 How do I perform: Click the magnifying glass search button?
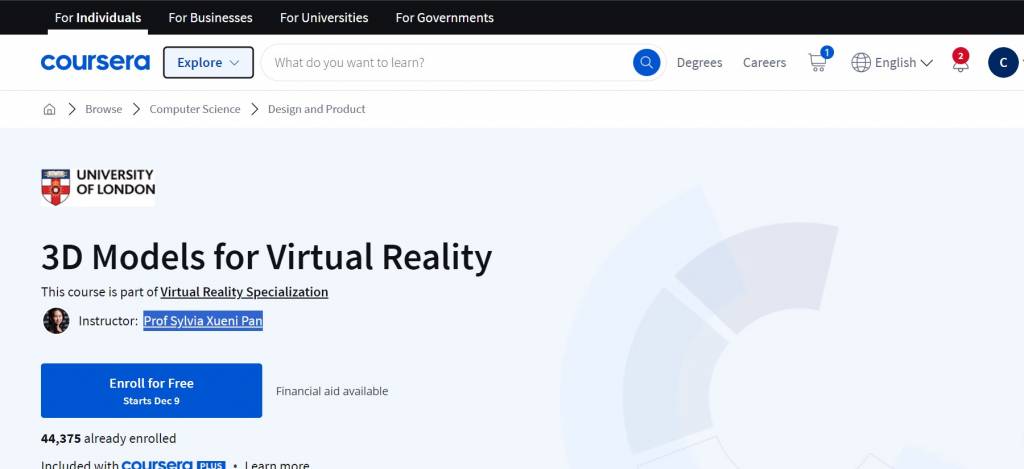[646, 62]
